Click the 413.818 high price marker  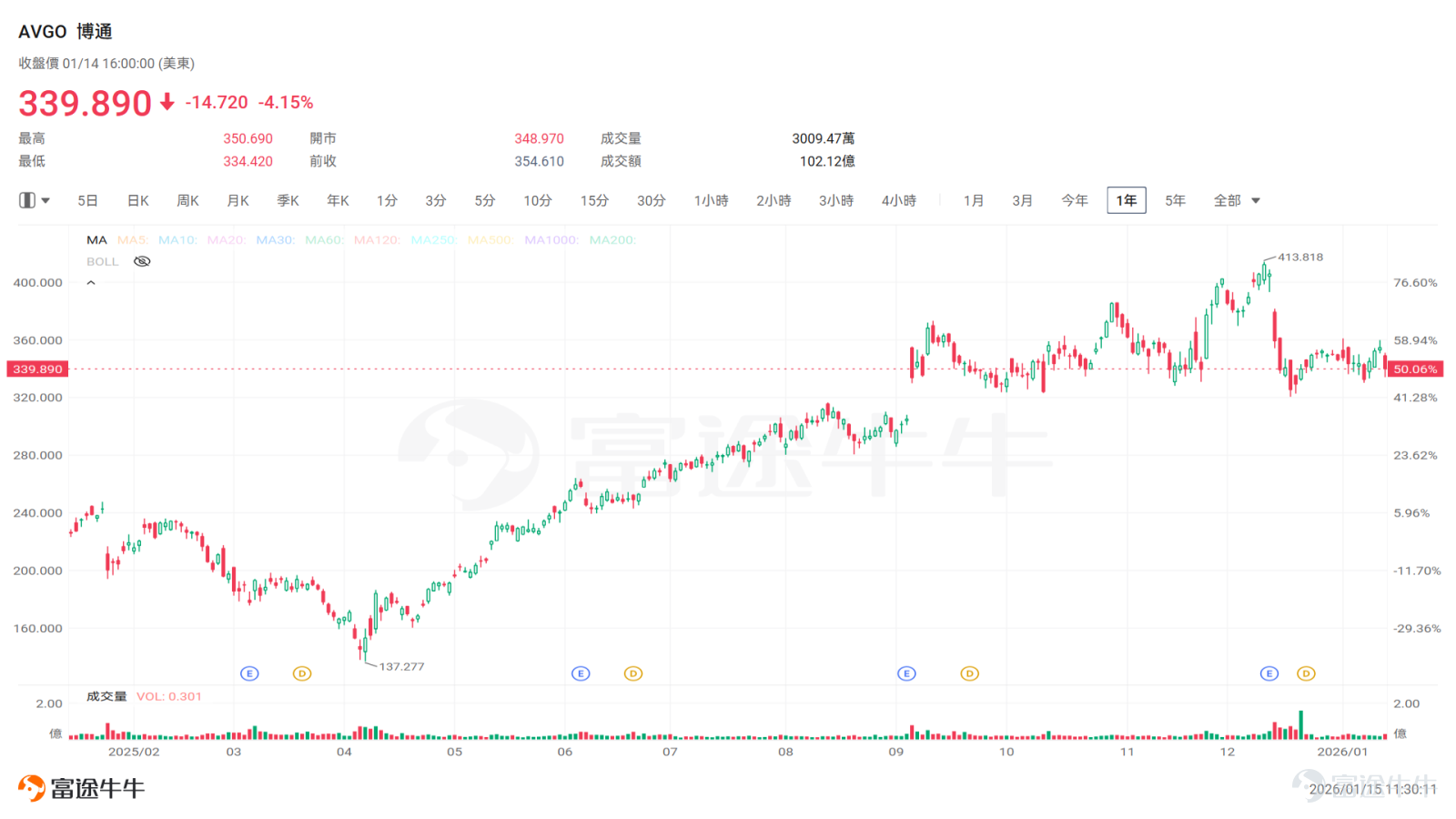[1300, 257]
